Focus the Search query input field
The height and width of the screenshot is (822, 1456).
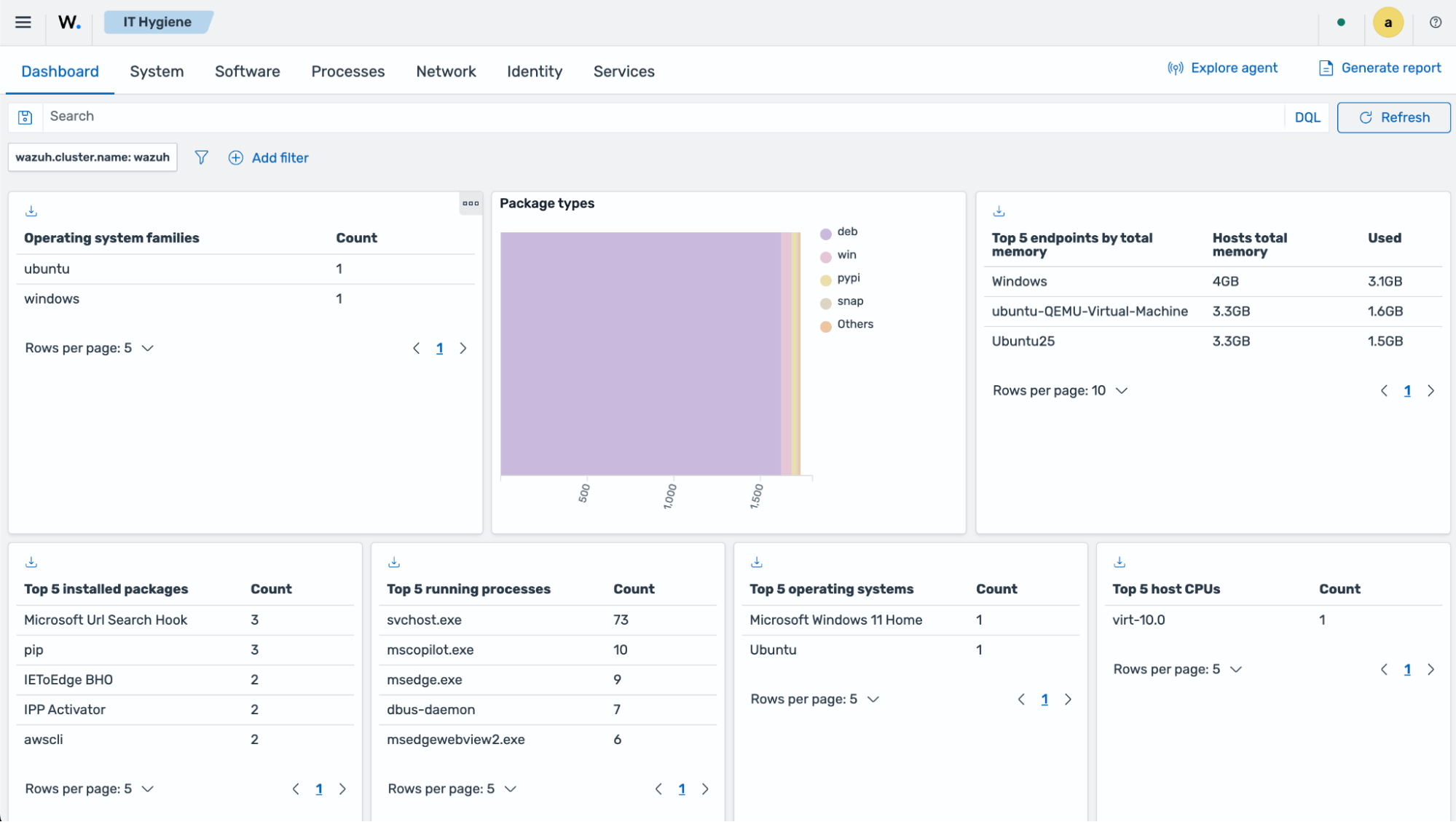tap(663, 116)
